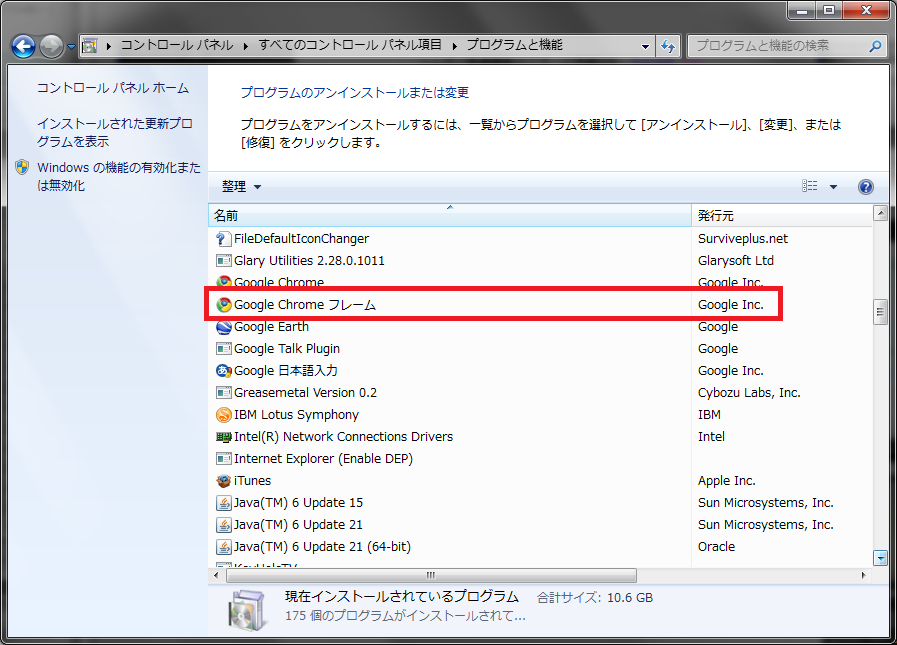The width and height of the screenshot is (897, 645).
Task: Open インストールされた更新プログラムを表示 link
Action: (x=114, y=132)
